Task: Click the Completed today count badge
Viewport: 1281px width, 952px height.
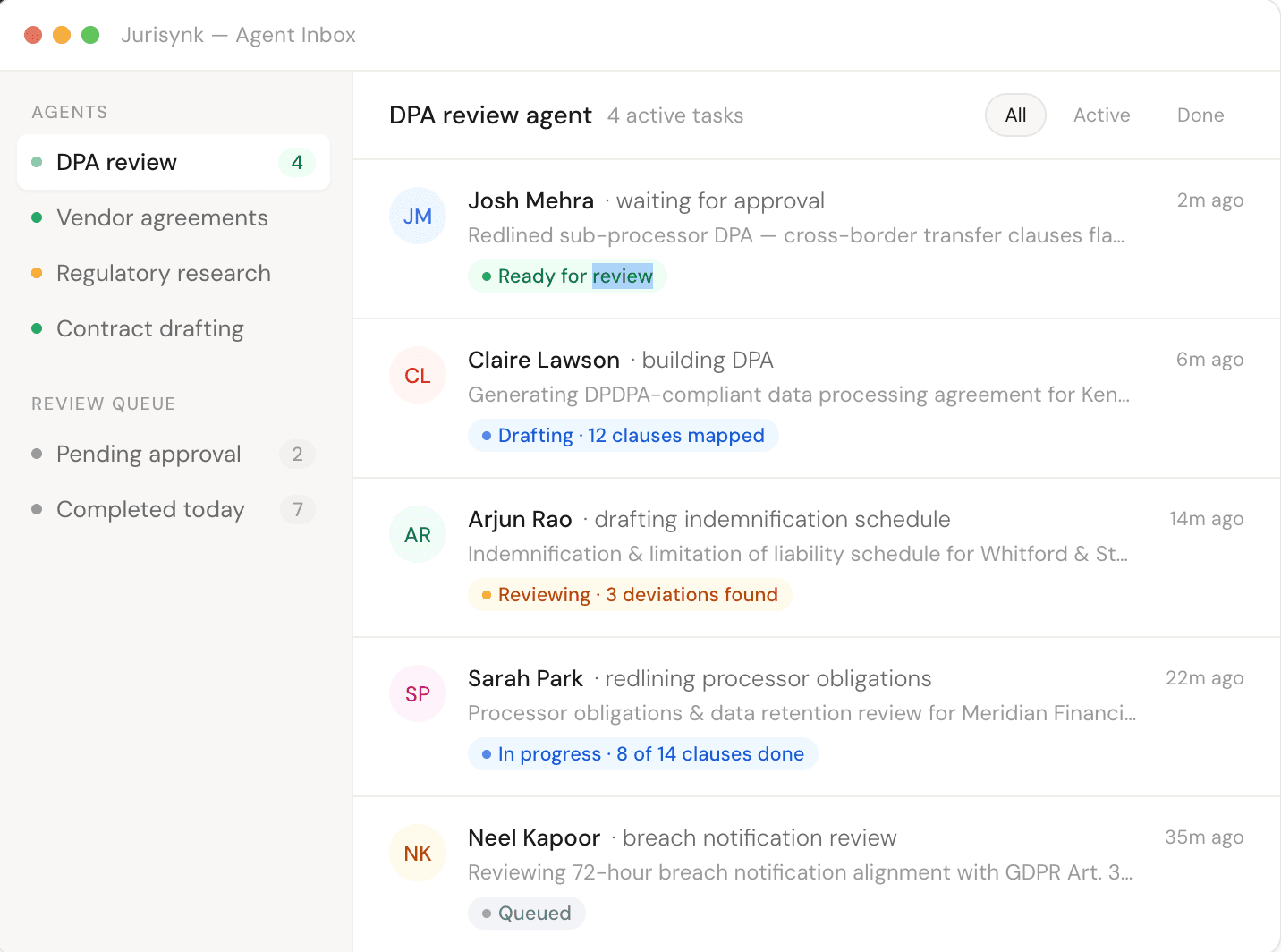Action: (297, 510)
